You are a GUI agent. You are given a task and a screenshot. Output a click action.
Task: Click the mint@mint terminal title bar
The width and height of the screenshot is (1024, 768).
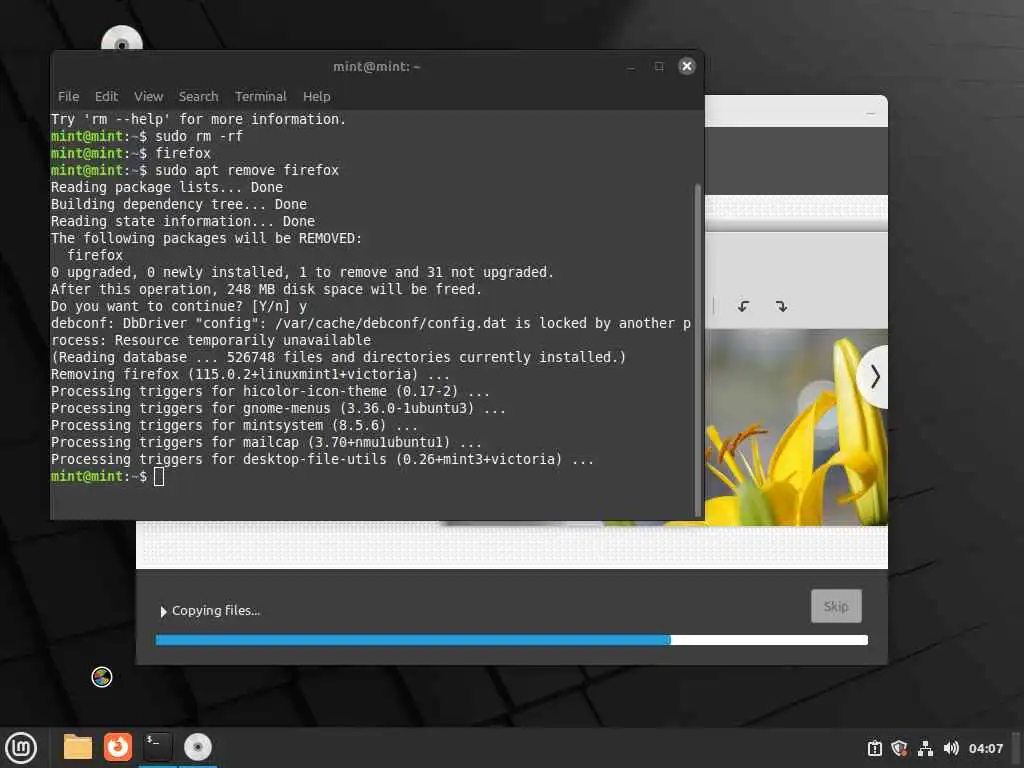pyautogui.click(x=377, y=66)
